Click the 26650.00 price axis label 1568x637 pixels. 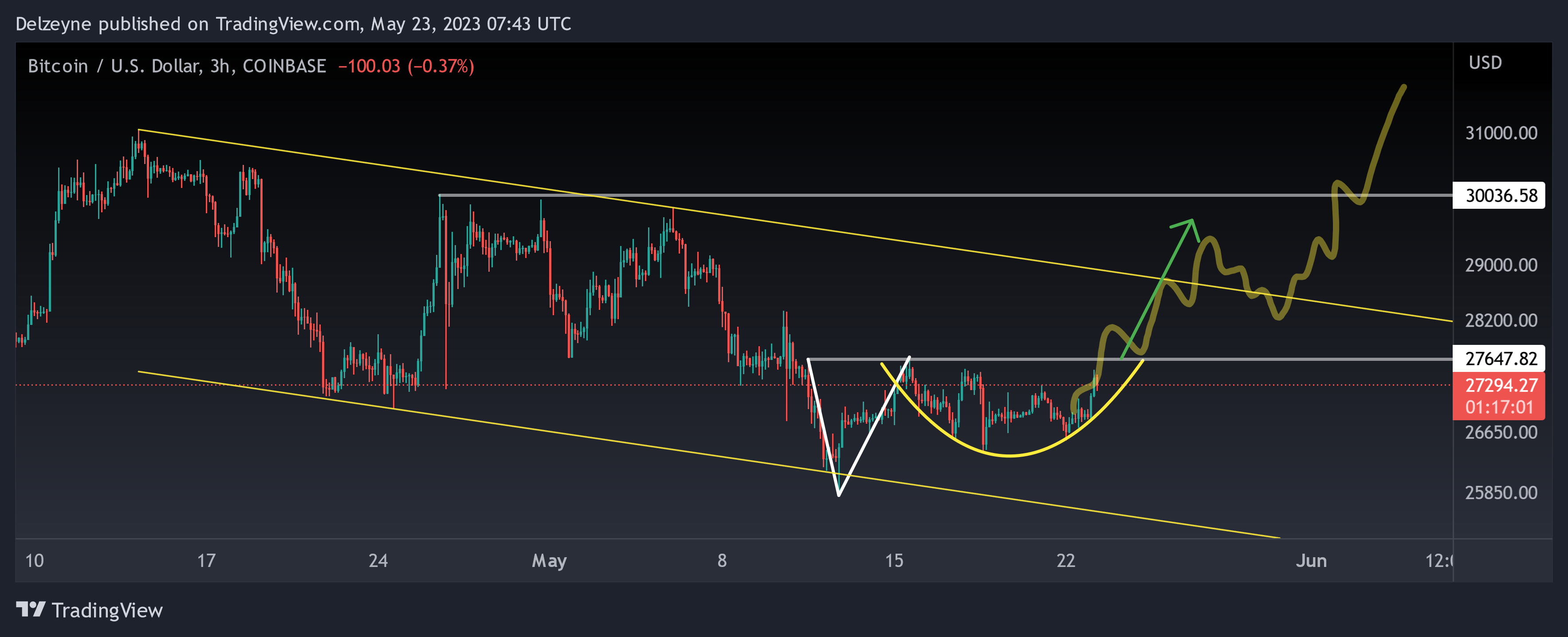tap(1501, 433)
